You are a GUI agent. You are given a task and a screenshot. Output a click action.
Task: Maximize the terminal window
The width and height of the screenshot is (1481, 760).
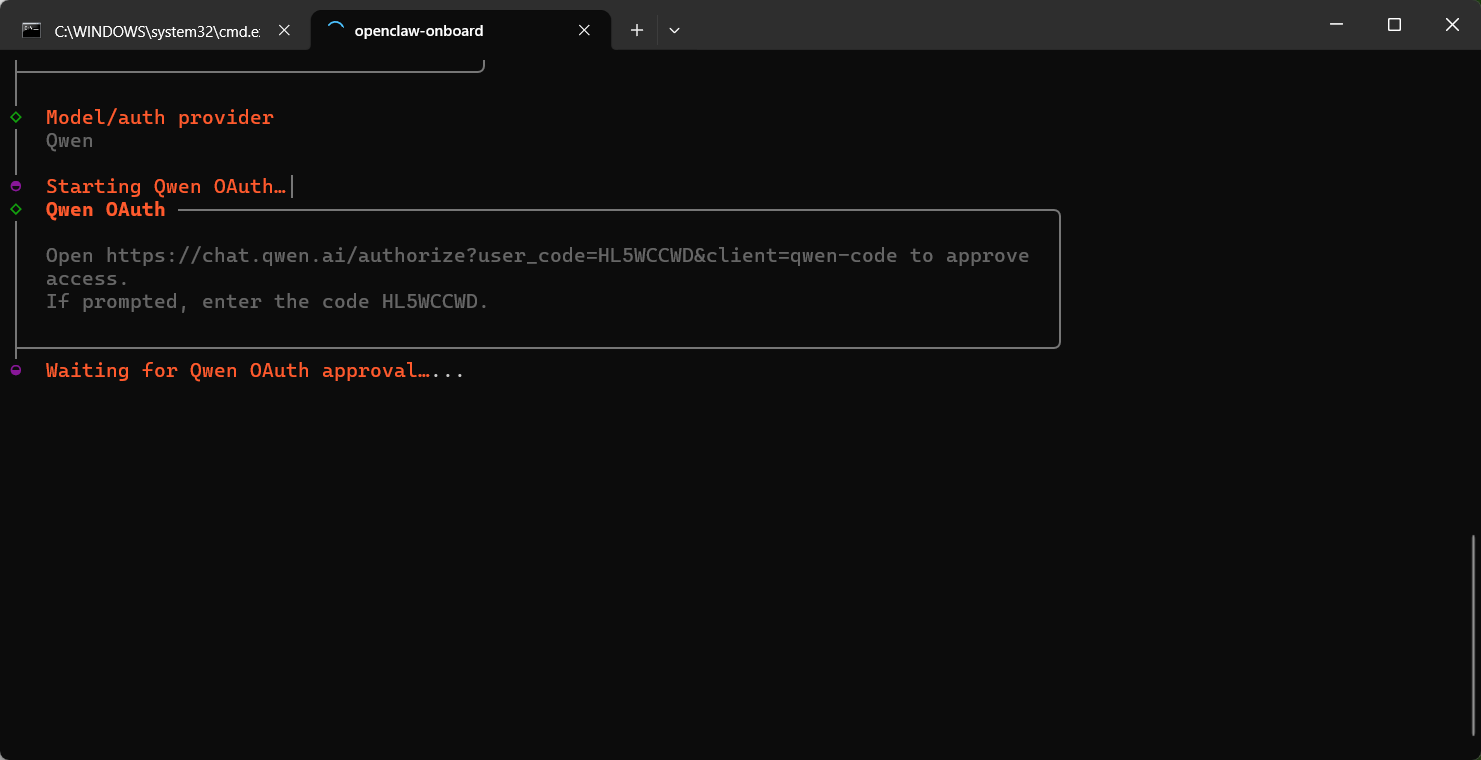pyautogui.click(x=1394, y=25)
